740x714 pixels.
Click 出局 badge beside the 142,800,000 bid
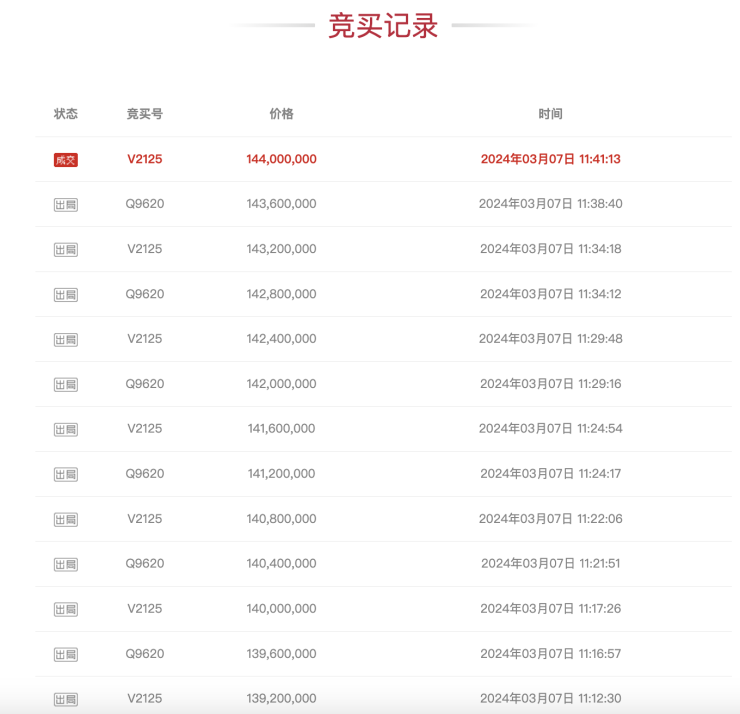65,295
